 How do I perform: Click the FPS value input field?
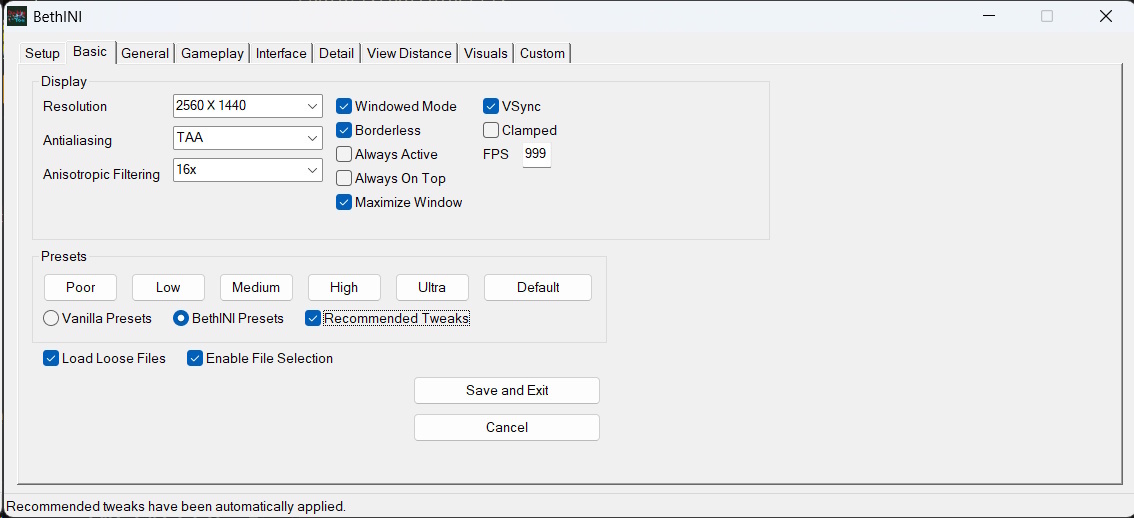tap(537, 155)
